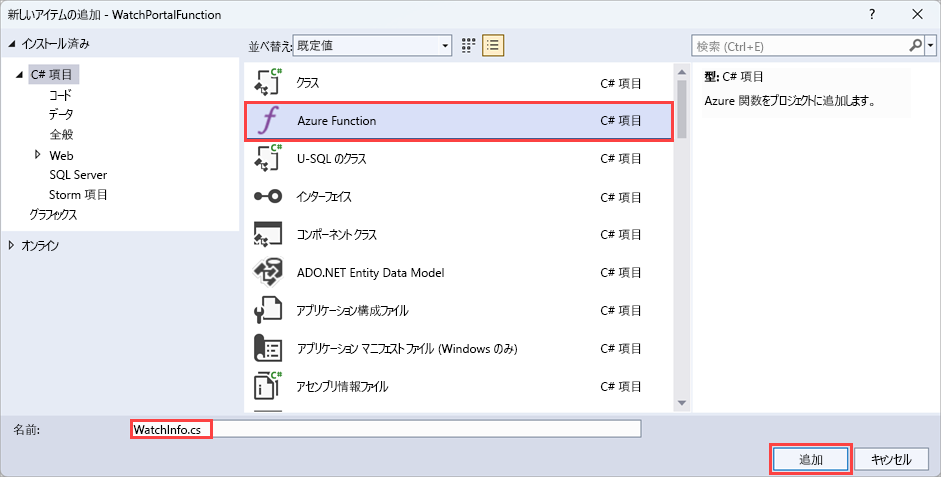Click the インターフェイス template icon
This screenshot has height=477, width=941.
tap(268, 196)
